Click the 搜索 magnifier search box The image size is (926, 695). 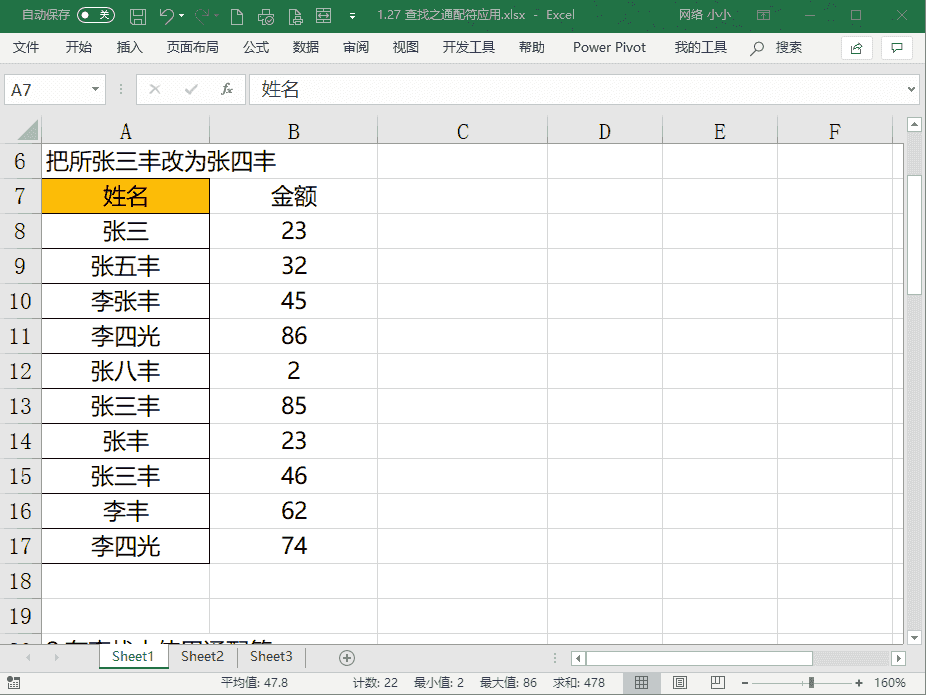pyautogui.click(x=776, y=48)
